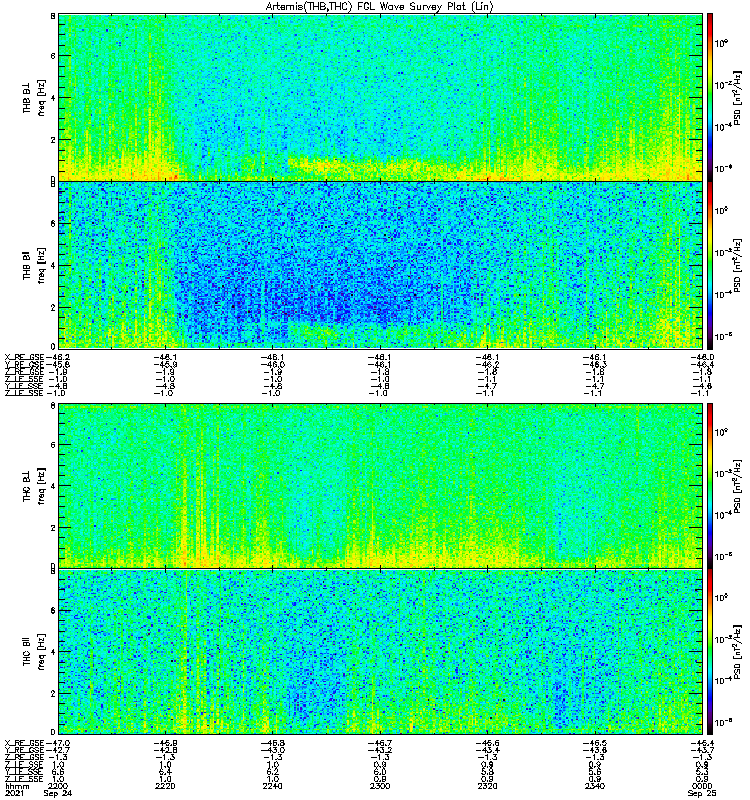This screenshot has width=750, height=800.
Task: Click the 2200 time tick label
Action: tap(58, 786)
